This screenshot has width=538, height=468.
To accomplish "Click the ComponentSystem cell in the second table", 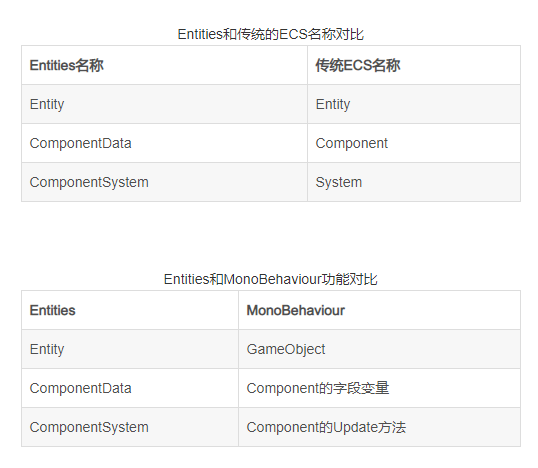I will tap(130, 427).
